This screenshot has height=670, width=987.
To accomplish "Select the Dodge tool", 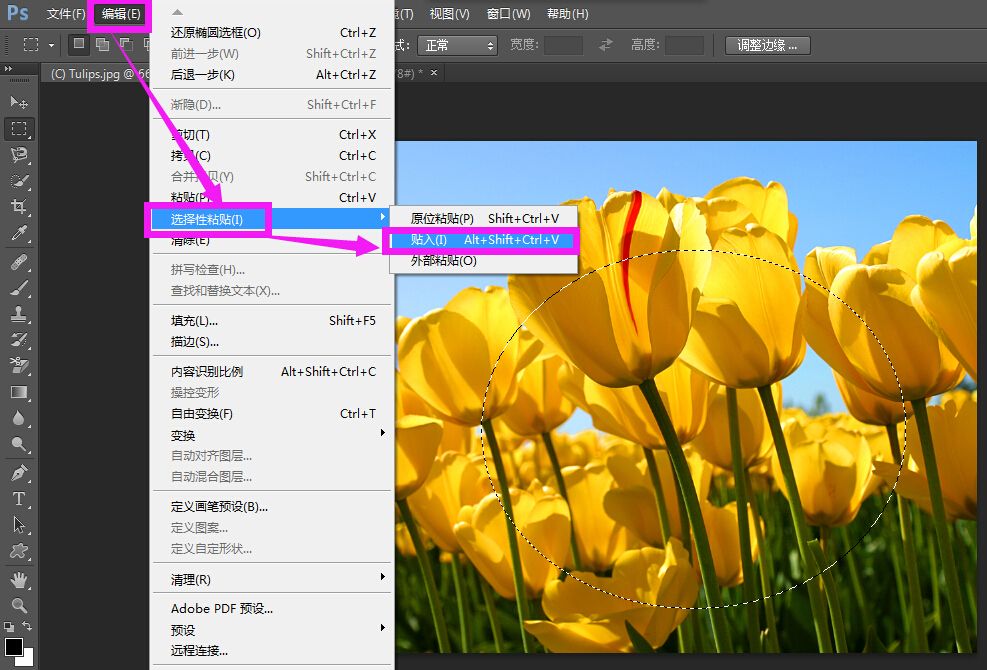I will 19,445.
